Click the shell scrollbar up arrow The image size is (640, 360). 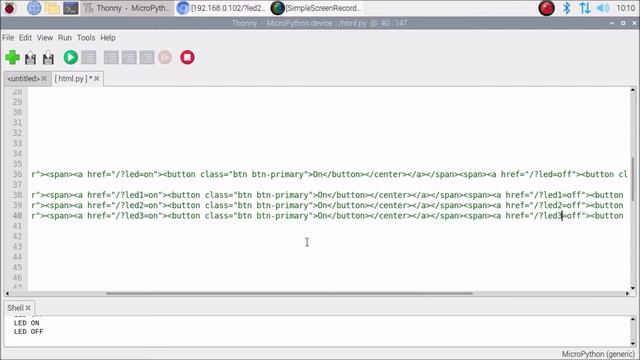point(633,319)
